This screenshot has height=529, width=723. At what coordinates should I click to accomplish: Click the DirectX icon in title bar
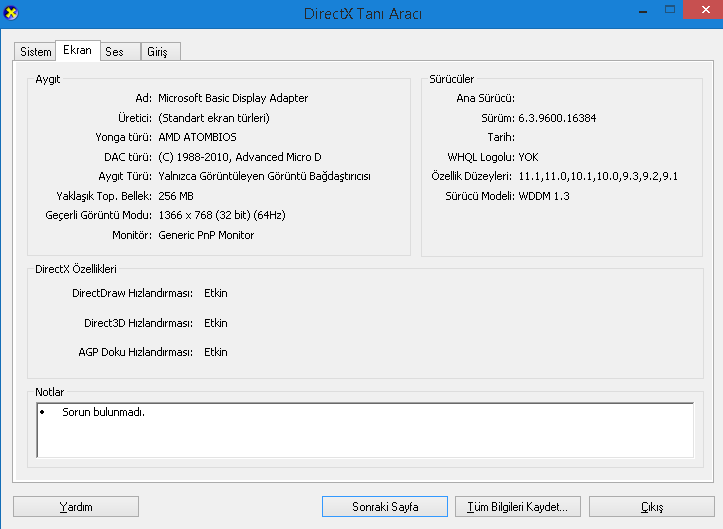10,13
